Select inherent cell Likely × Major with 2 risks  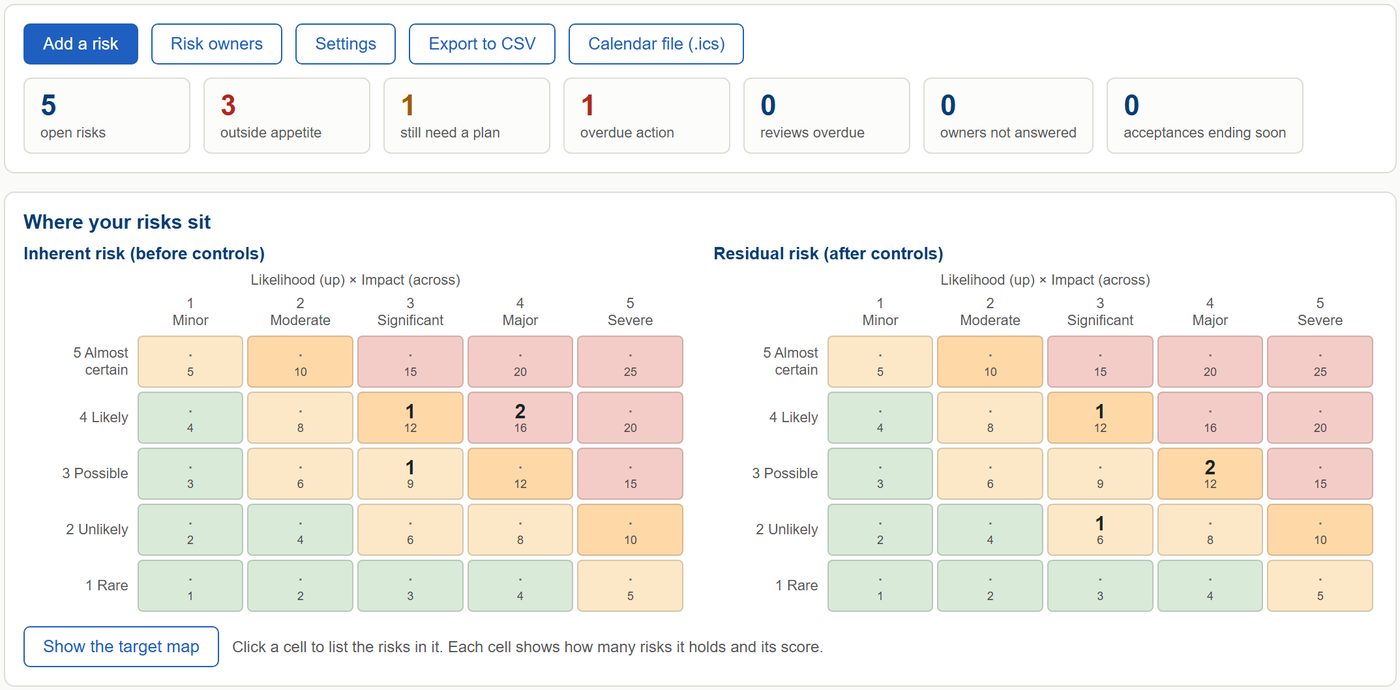coord(520,418)
